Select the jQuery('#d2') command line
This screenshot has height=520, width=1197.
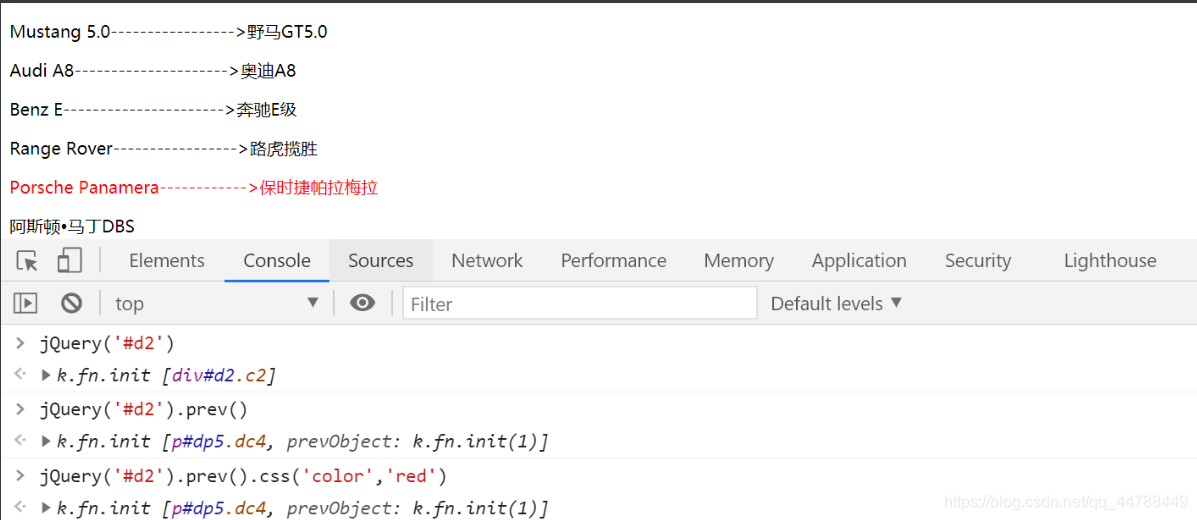pos(108,344)
